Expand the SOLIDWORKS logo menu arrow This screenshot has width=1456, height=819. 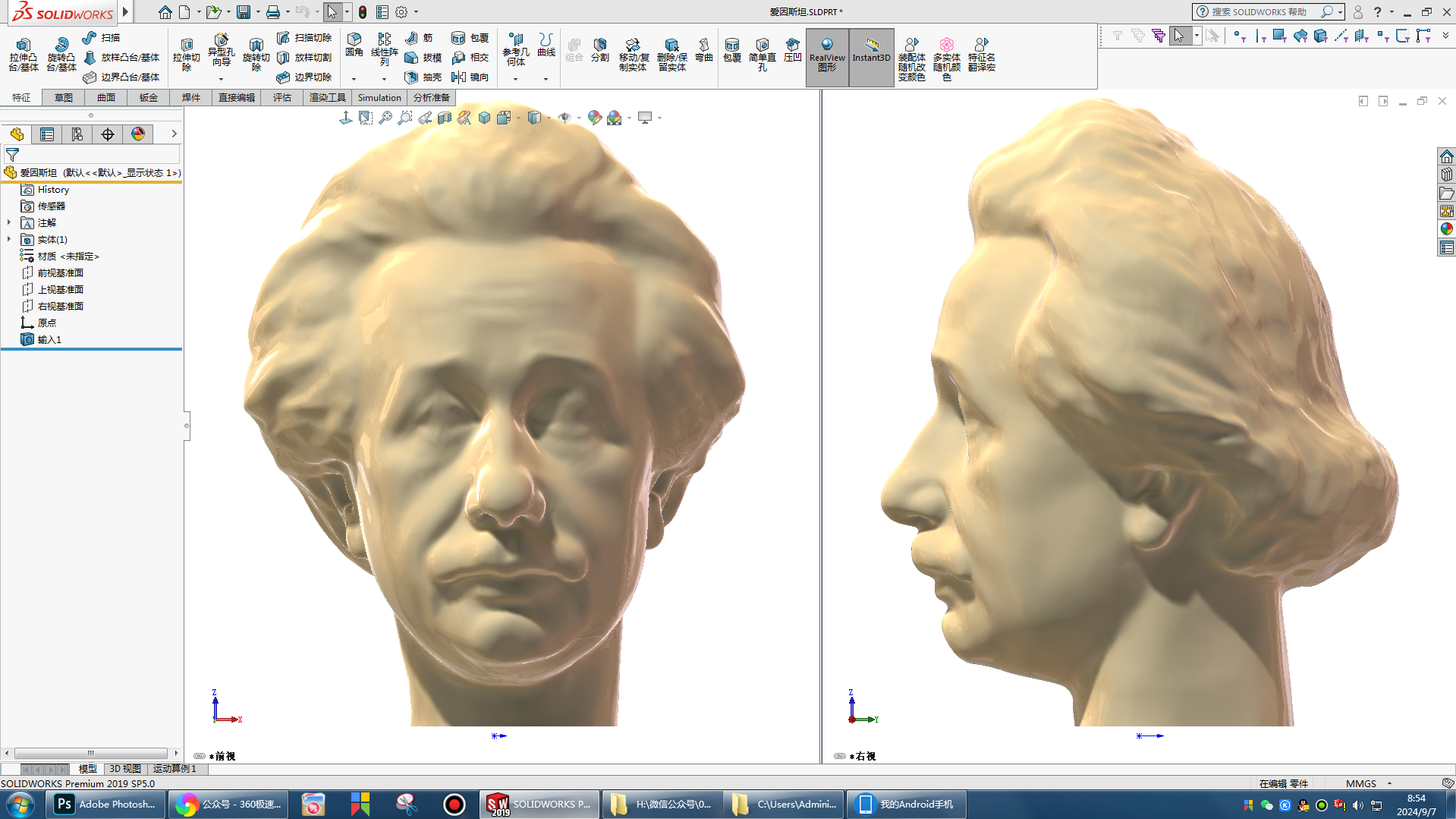click(x=125, y=12)
